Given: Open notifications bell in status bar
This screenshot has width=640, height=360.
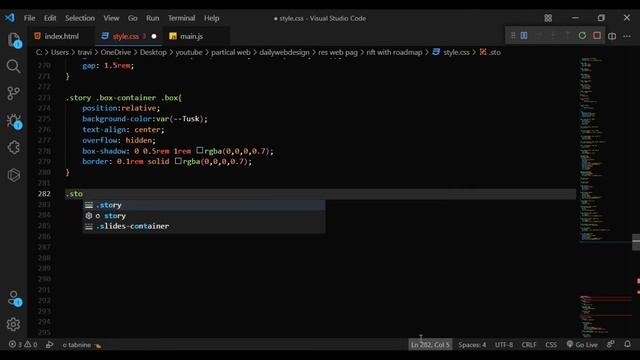Looking at the screenshot, I should [x=627, y=344].
